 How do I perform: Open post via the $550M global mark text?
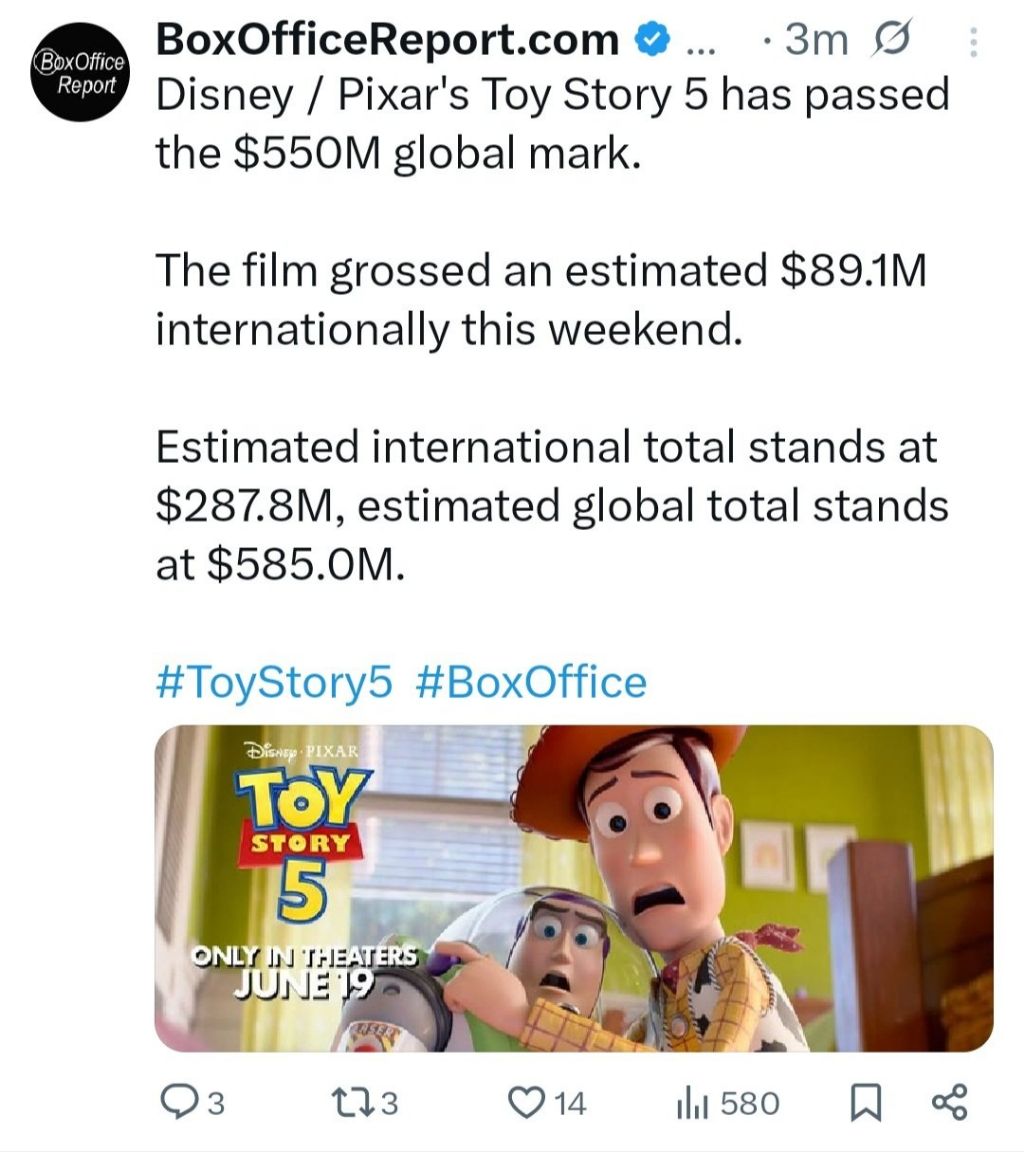435,153
